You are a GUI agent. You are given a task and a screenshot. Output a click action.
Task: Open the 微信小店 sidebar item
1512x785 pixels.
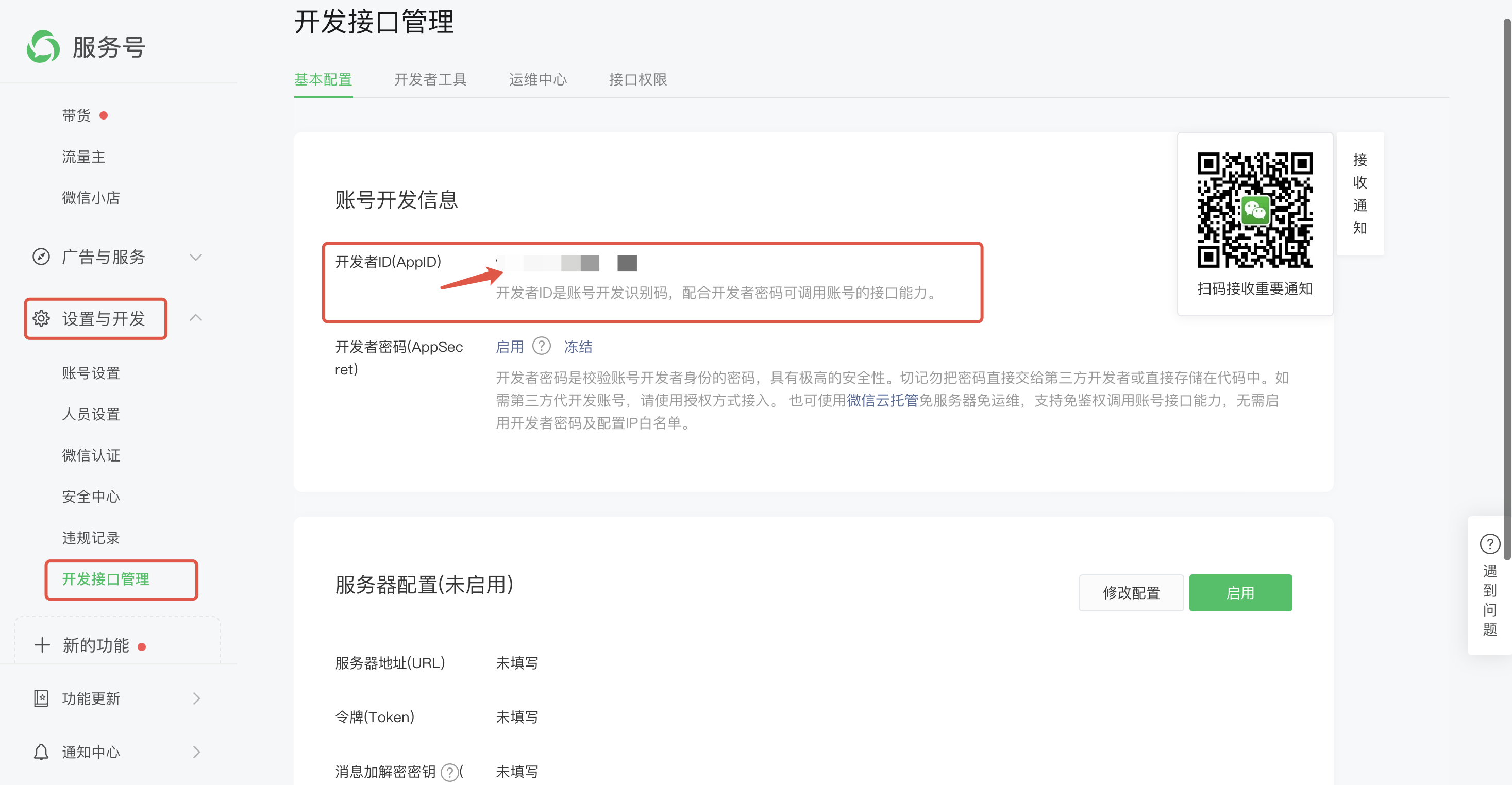click(91, 198)
